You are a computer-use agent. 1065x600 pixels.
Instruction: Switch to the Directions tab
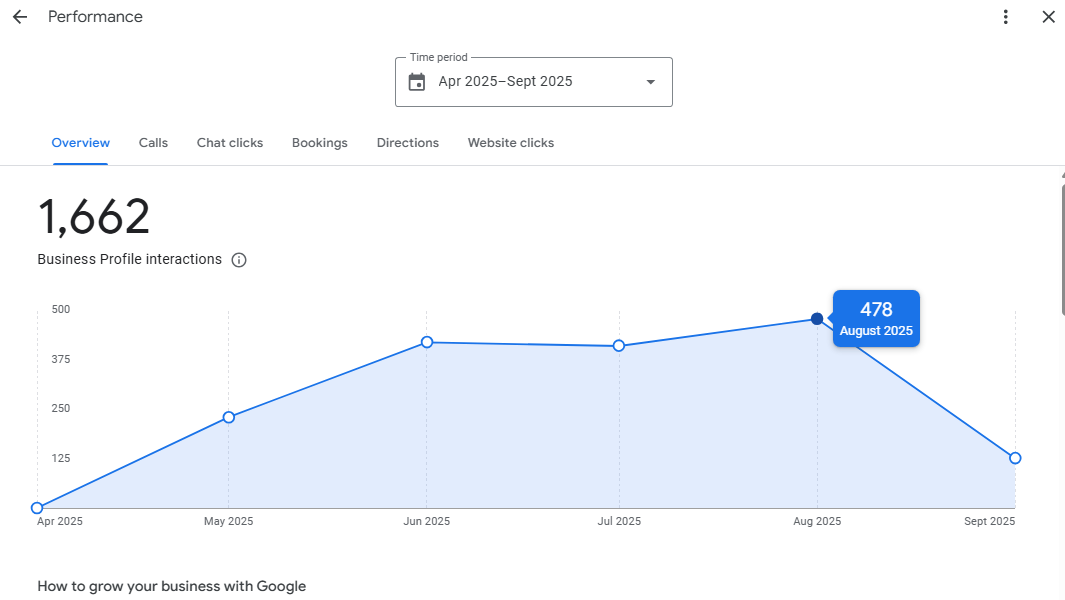[407, 142]
